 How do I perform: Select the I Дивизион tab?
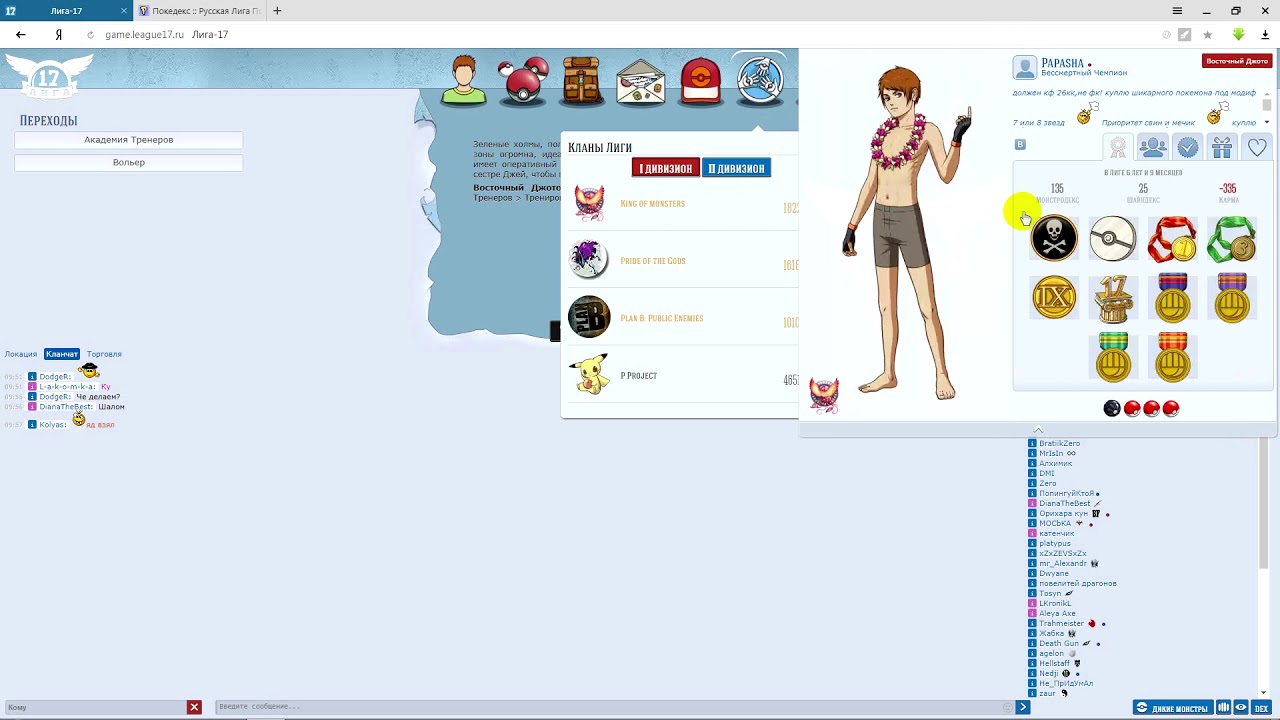coord(665,168)
